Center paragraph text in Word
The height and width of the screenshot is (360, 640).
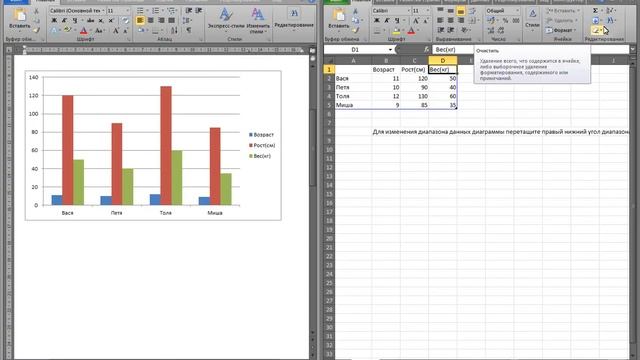coord(151,20)
